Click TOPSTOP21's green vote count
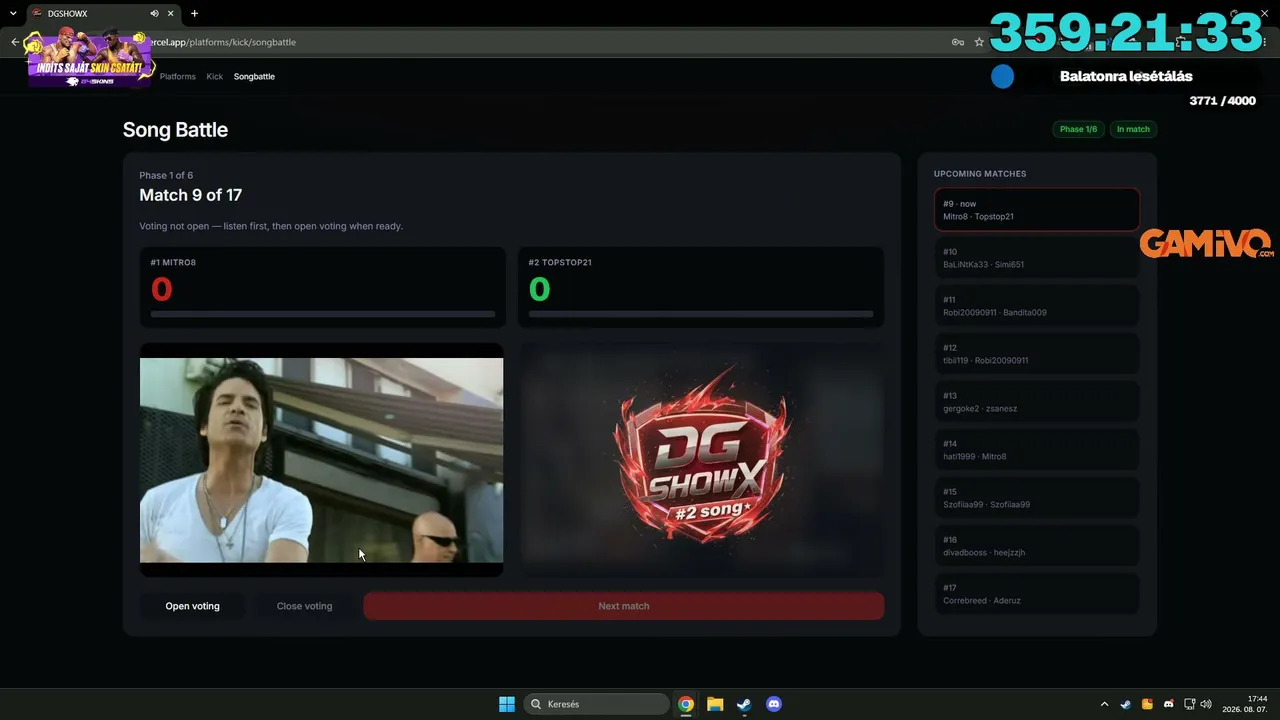 539,289
